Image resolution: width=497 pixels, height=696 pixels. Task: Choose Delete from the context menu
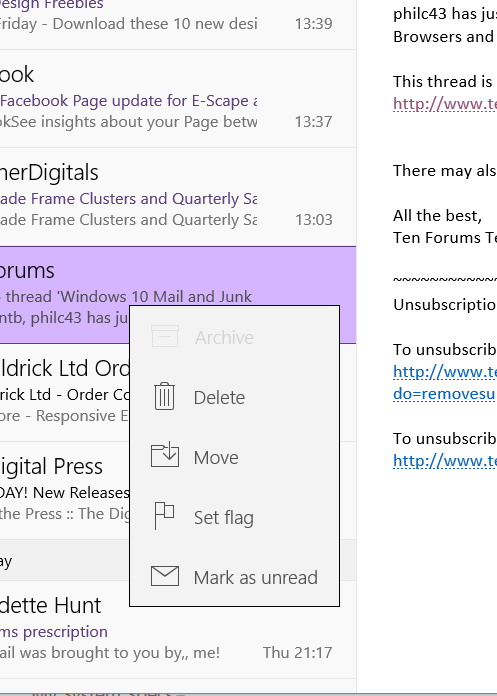pos(234,397)
